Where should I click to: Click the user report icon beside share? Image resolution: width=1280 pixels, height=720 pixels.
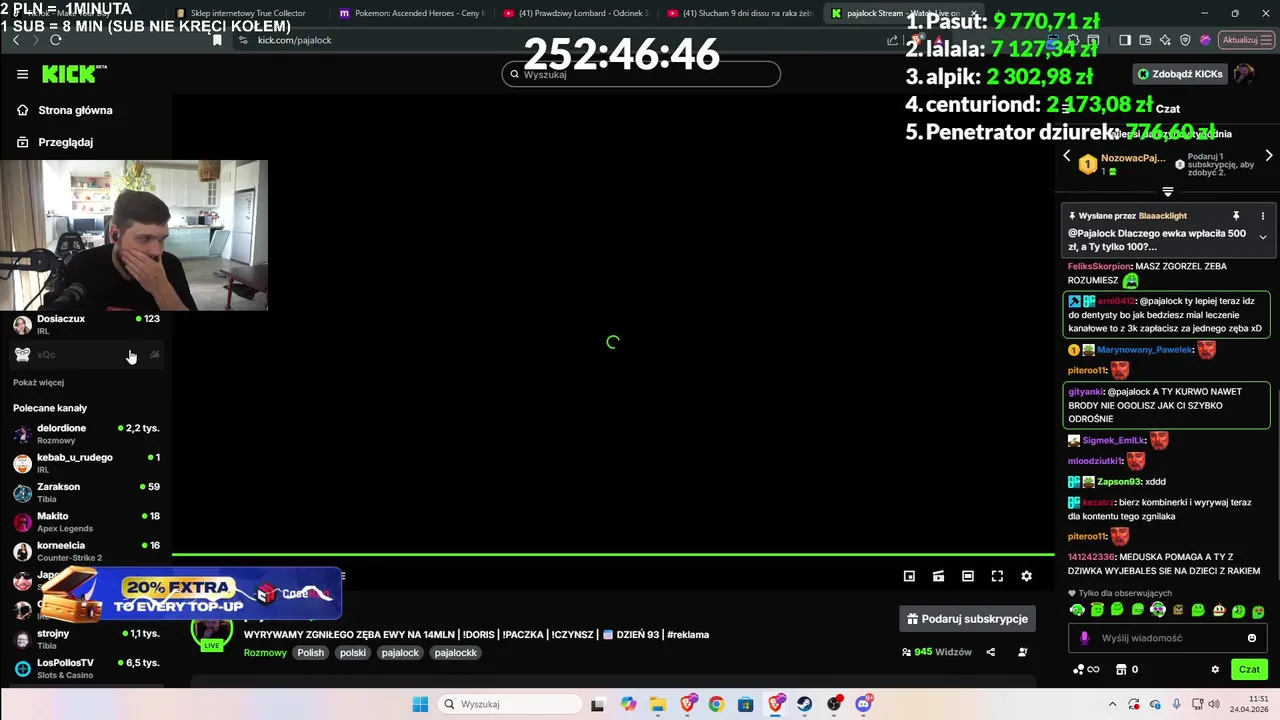click(1022, 652)
